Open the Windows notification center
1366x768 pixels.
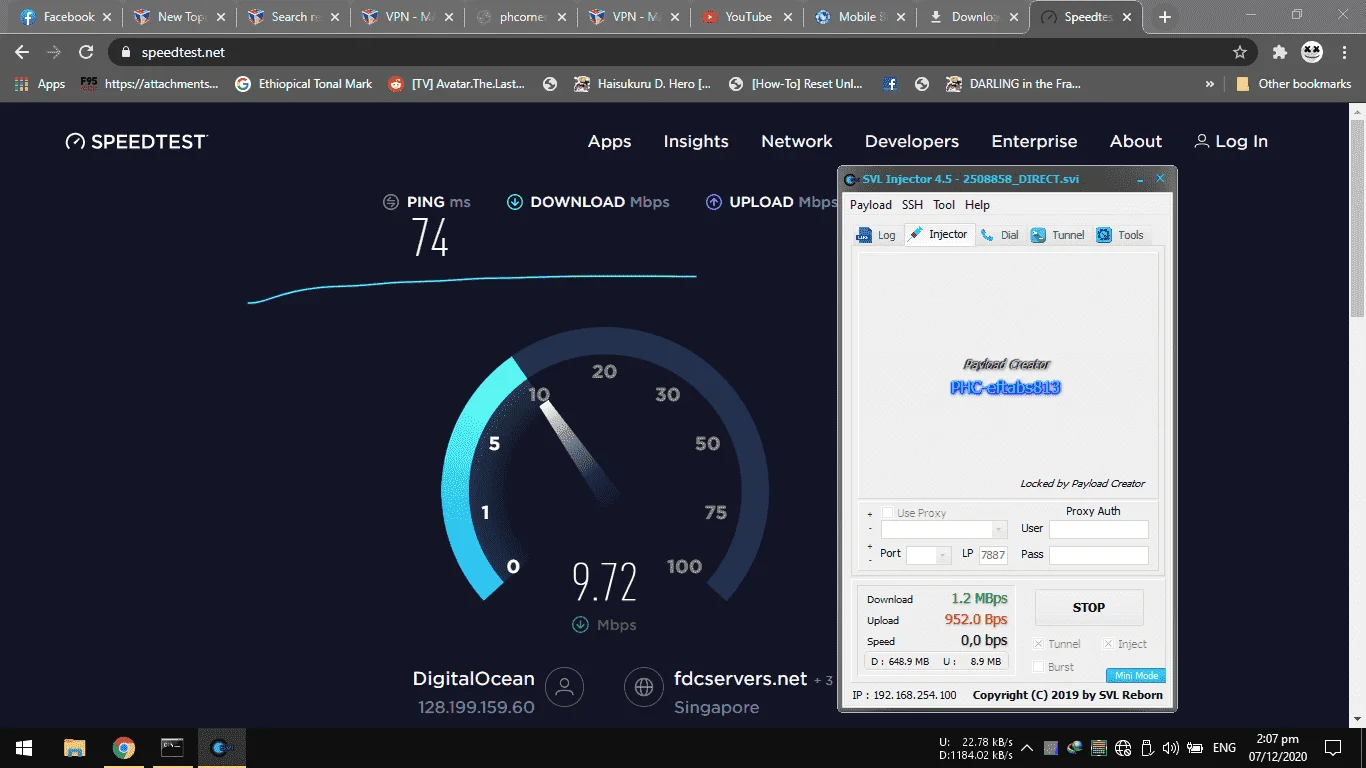(x=1333, y=747)
